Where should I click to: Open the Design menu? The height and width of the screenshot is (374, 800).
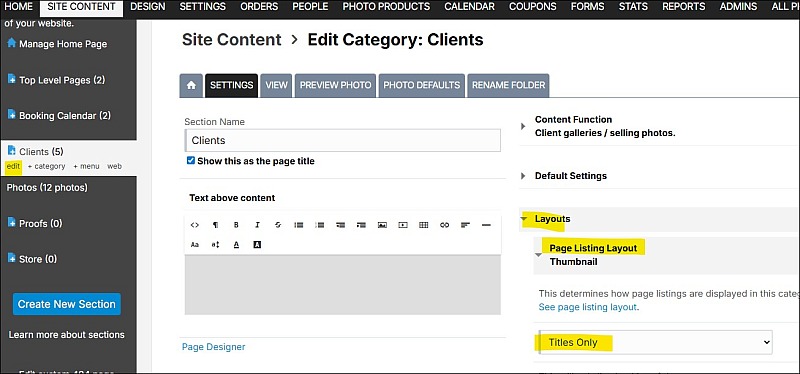[147, 7]
